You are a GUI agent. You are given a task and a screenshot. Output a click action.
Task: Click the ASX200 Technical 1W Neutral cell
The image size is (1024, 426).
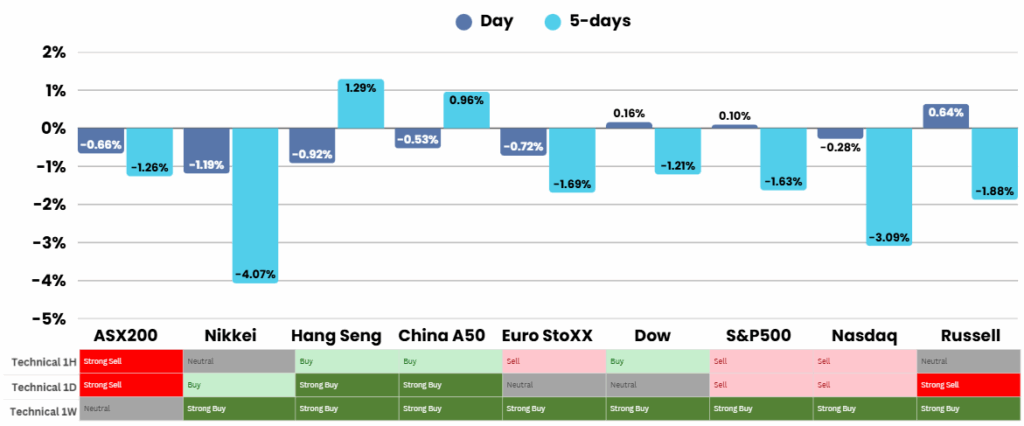point(132,409)
